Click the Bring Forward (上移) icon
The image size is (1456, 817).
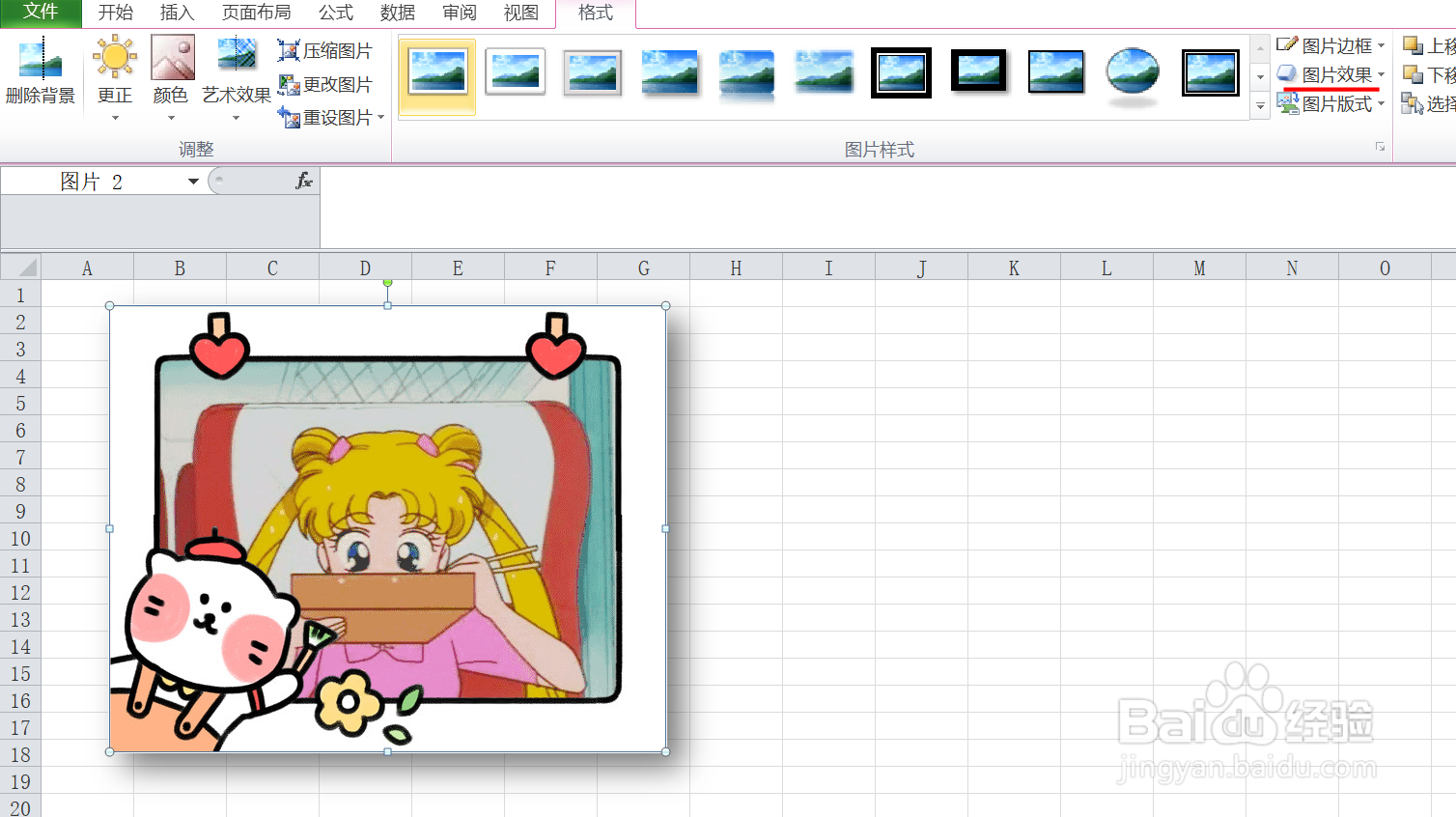pyautogui.click(x=1413, y=45)
